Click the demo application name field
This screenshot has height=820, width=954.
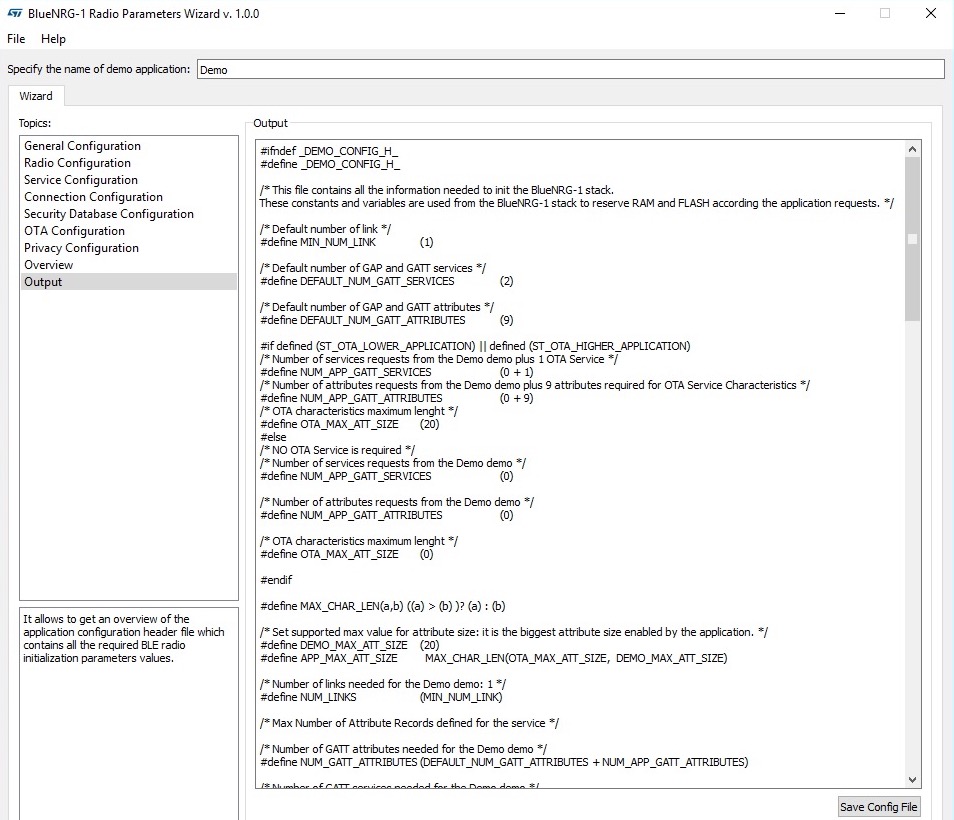tap(569, 69)
